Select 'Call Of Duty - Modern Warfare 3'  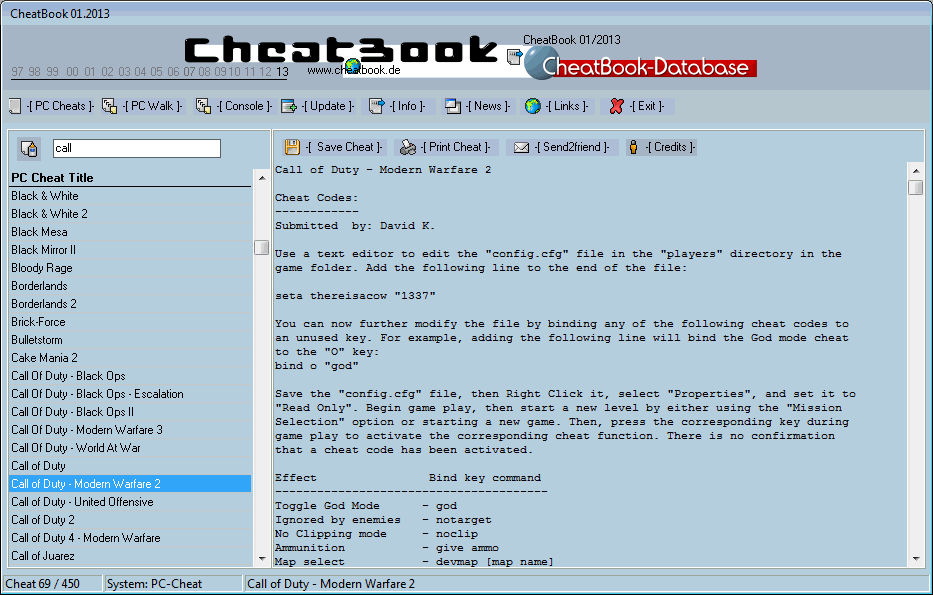point(130,430)
